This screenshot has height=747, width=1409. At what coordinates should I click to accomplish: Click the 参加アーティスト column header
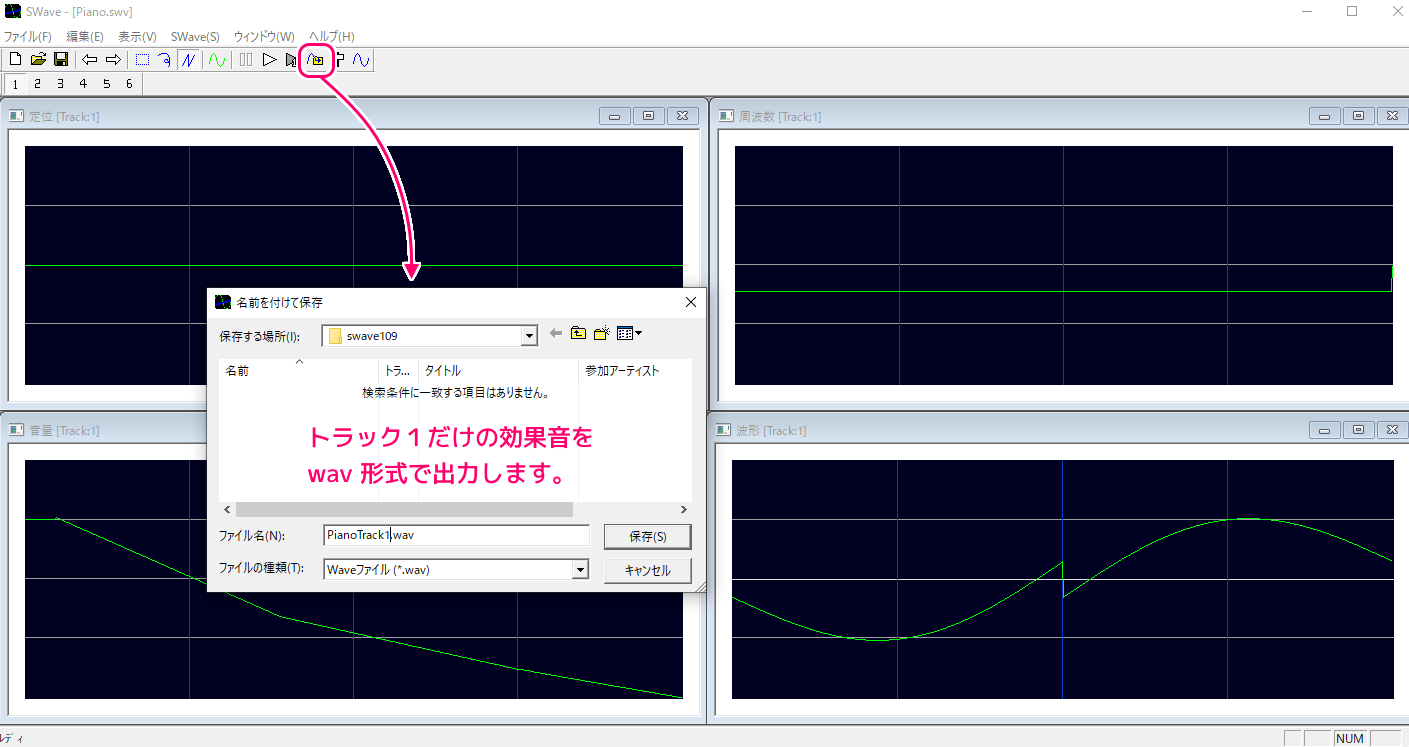634,370
